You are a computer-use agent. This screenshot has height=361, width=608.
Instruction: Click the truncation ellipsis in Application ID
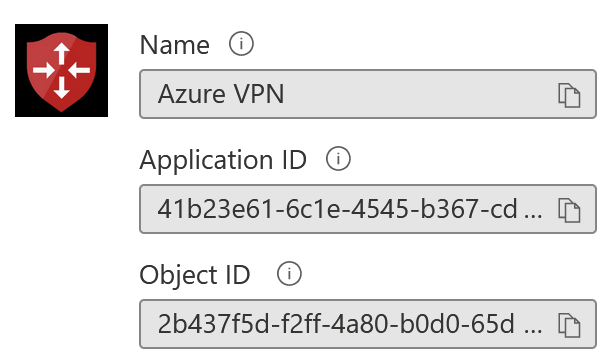pos(533,216)
